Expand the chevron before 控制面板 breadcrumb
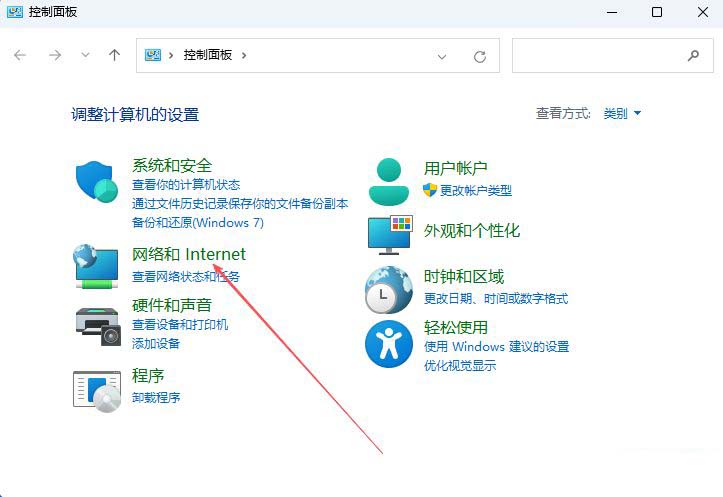Image resolution: width=723 pixels, height=497 pixels. (x=171, y=55)
